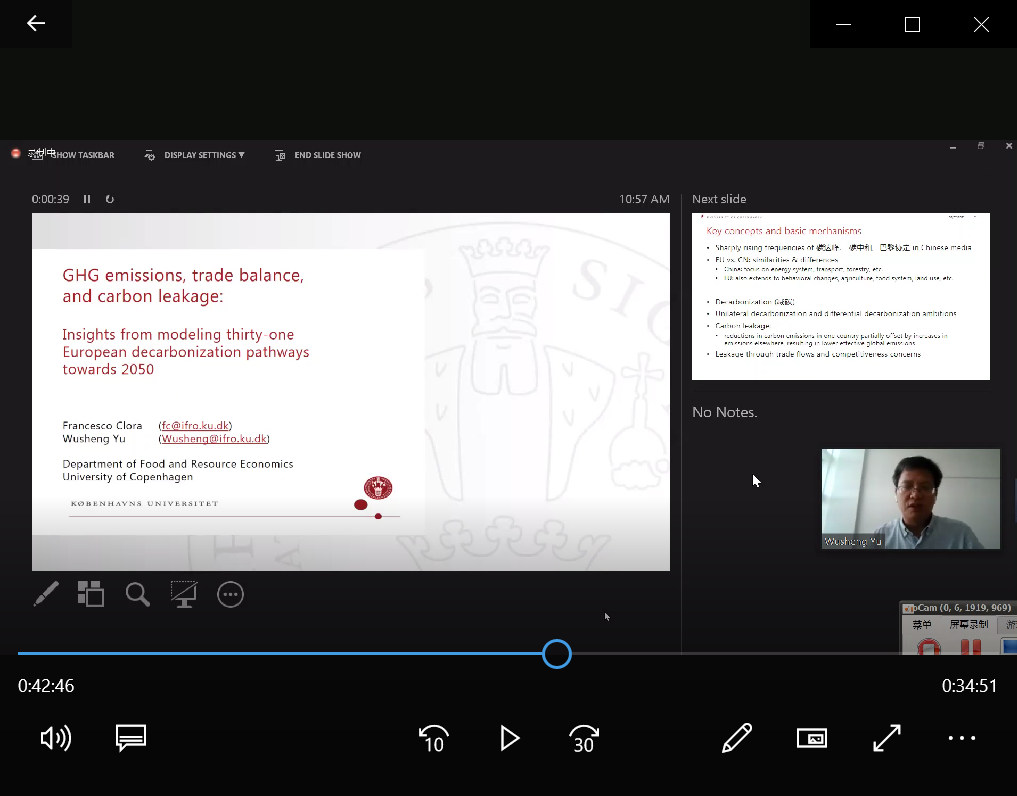1017x796 pixels.
Task: Click the red recording indicator dot
Action: 16,154
